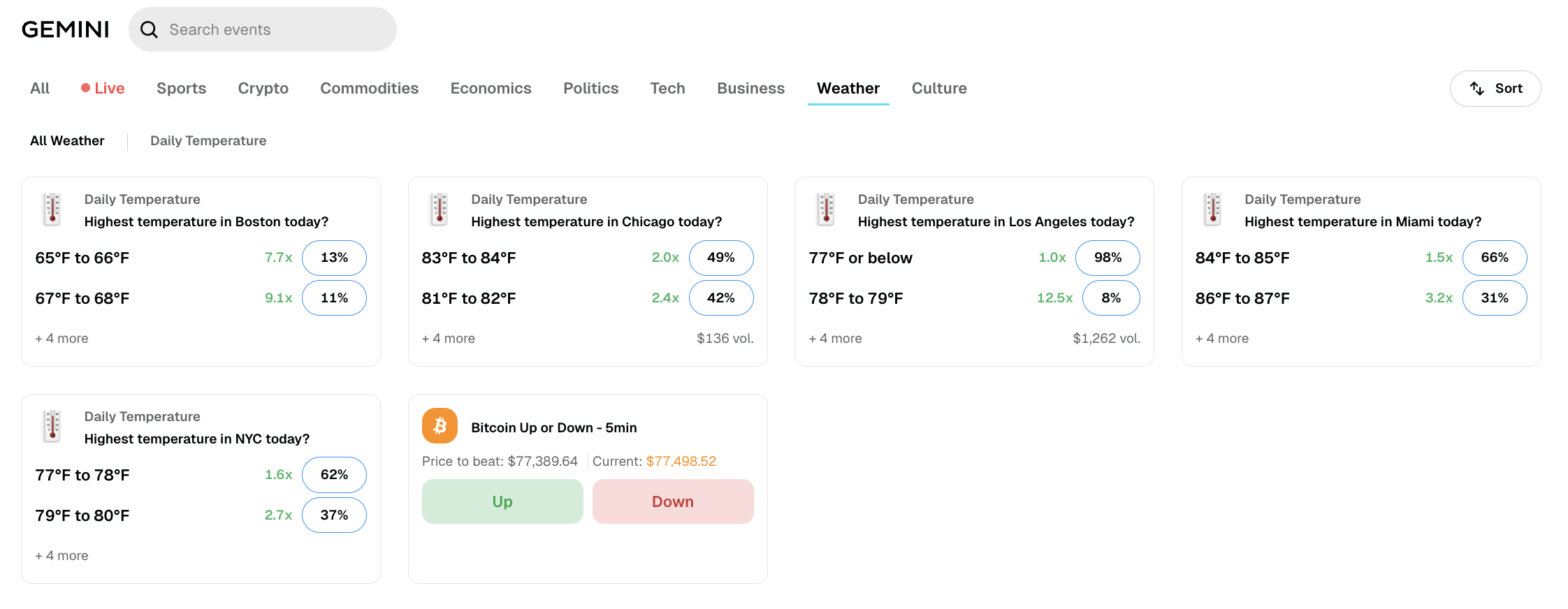Click the Current price $77,498.52
The width and height of the screenshot is (1568, 609).
point(681,461)
